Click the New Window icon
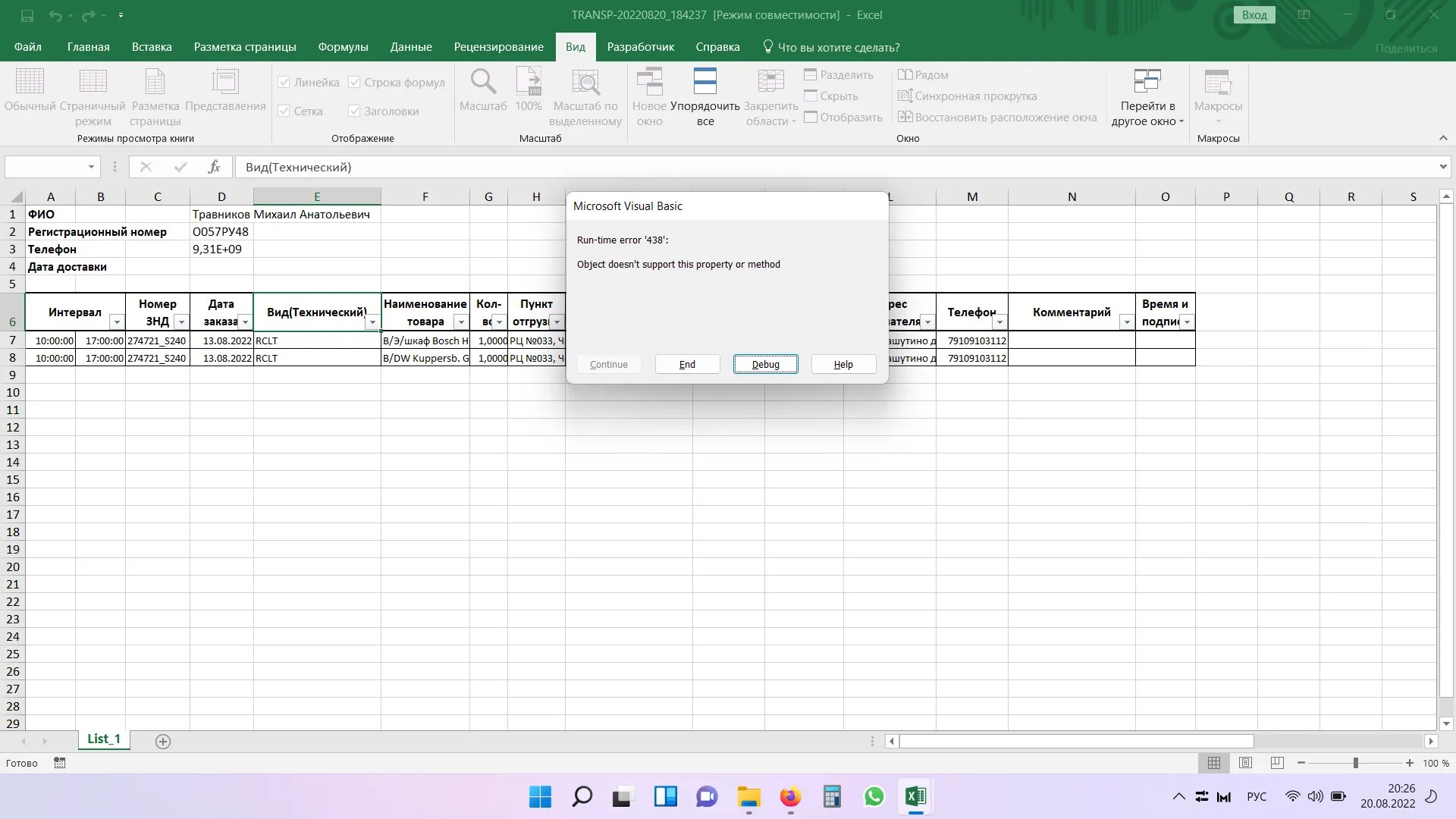This screenshot has width=1456, height=819. pos(649,82)
